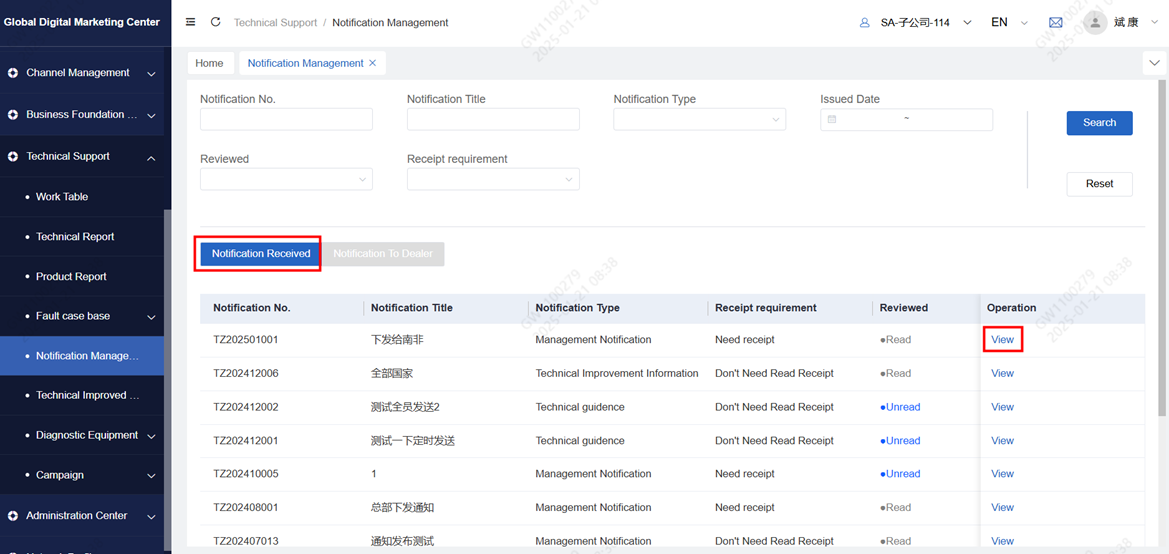Click the Search button
This screenshot has width=1169, height=554.
coord(1099,123)
